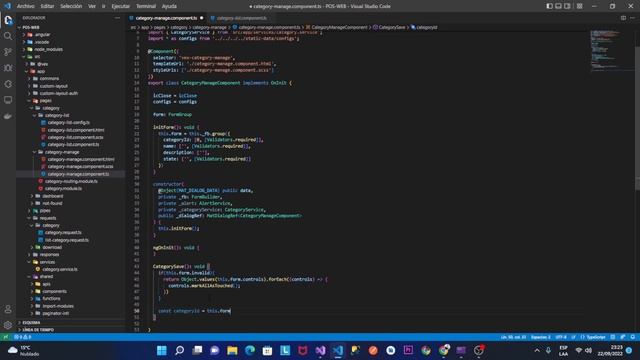Viewport: 640px width, 360px height.
Task: Click remote window indicator in status bar
Action: [5, 337]
